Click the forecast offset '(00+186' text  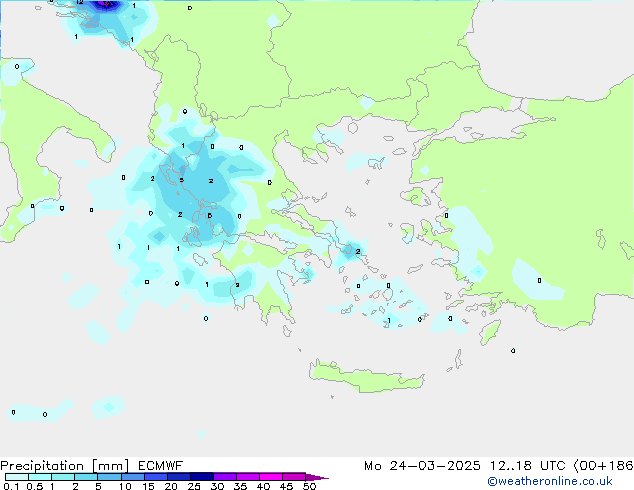604,466
